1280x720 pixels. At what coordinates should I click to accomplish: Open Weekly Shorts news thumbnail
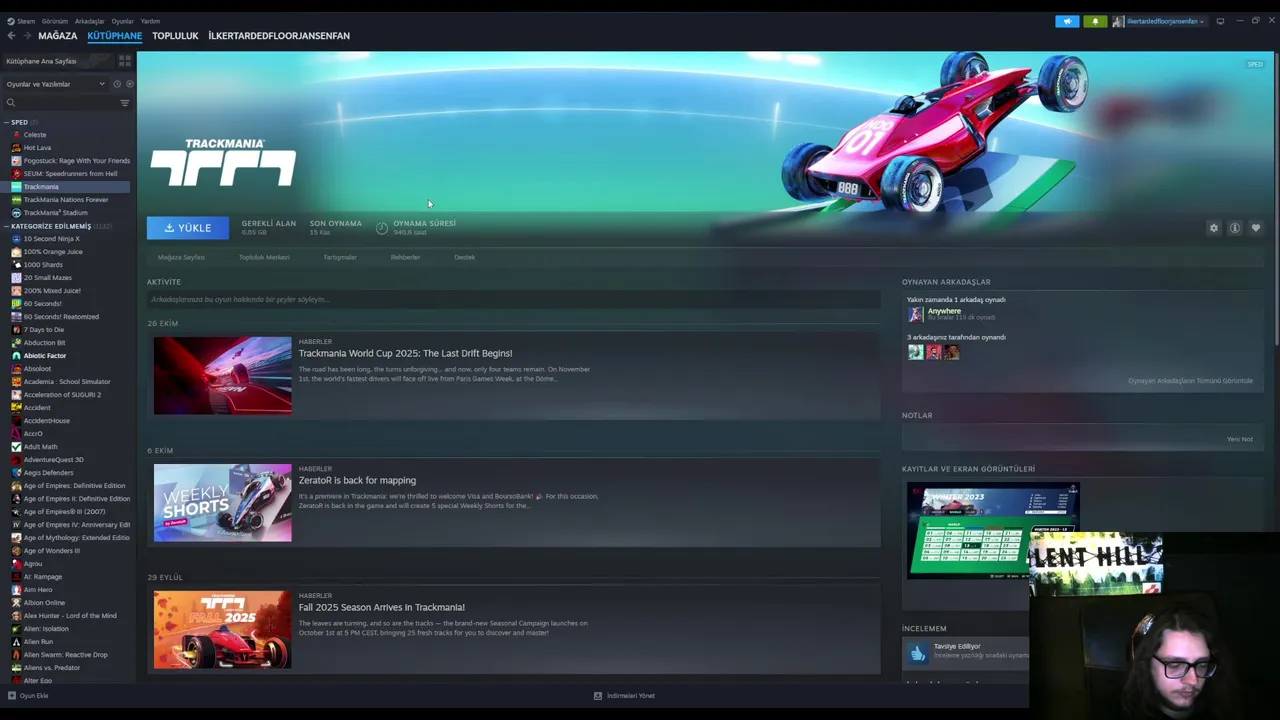[223, 502]
